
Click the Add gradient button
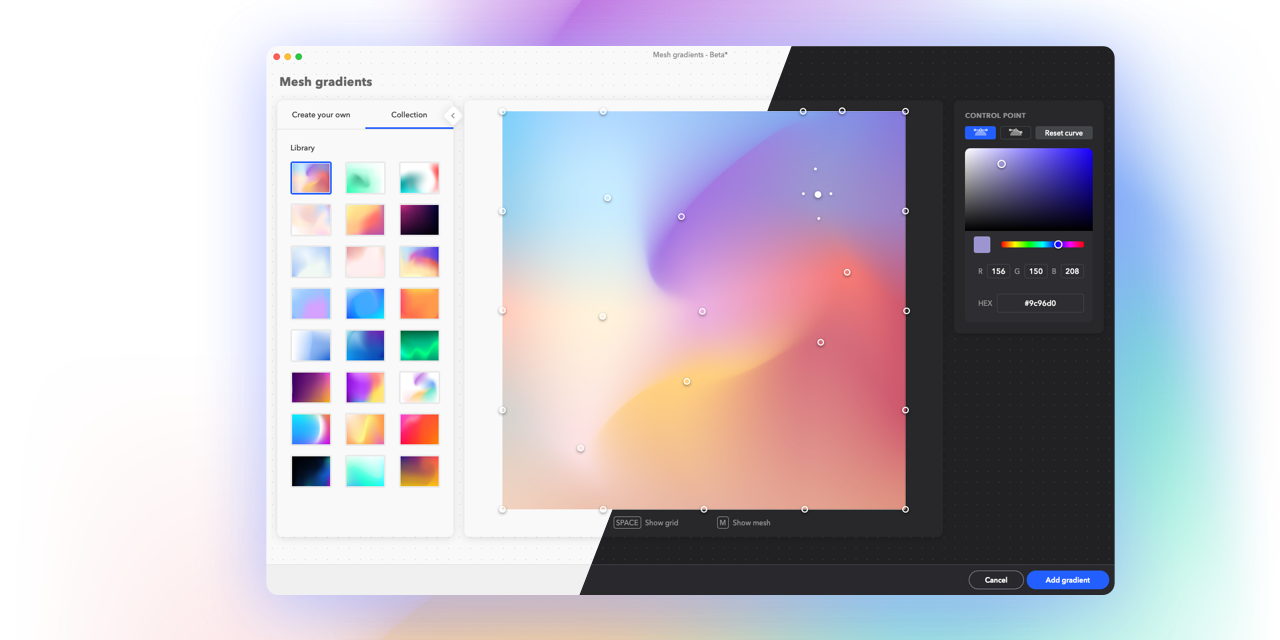point(1067,579)
